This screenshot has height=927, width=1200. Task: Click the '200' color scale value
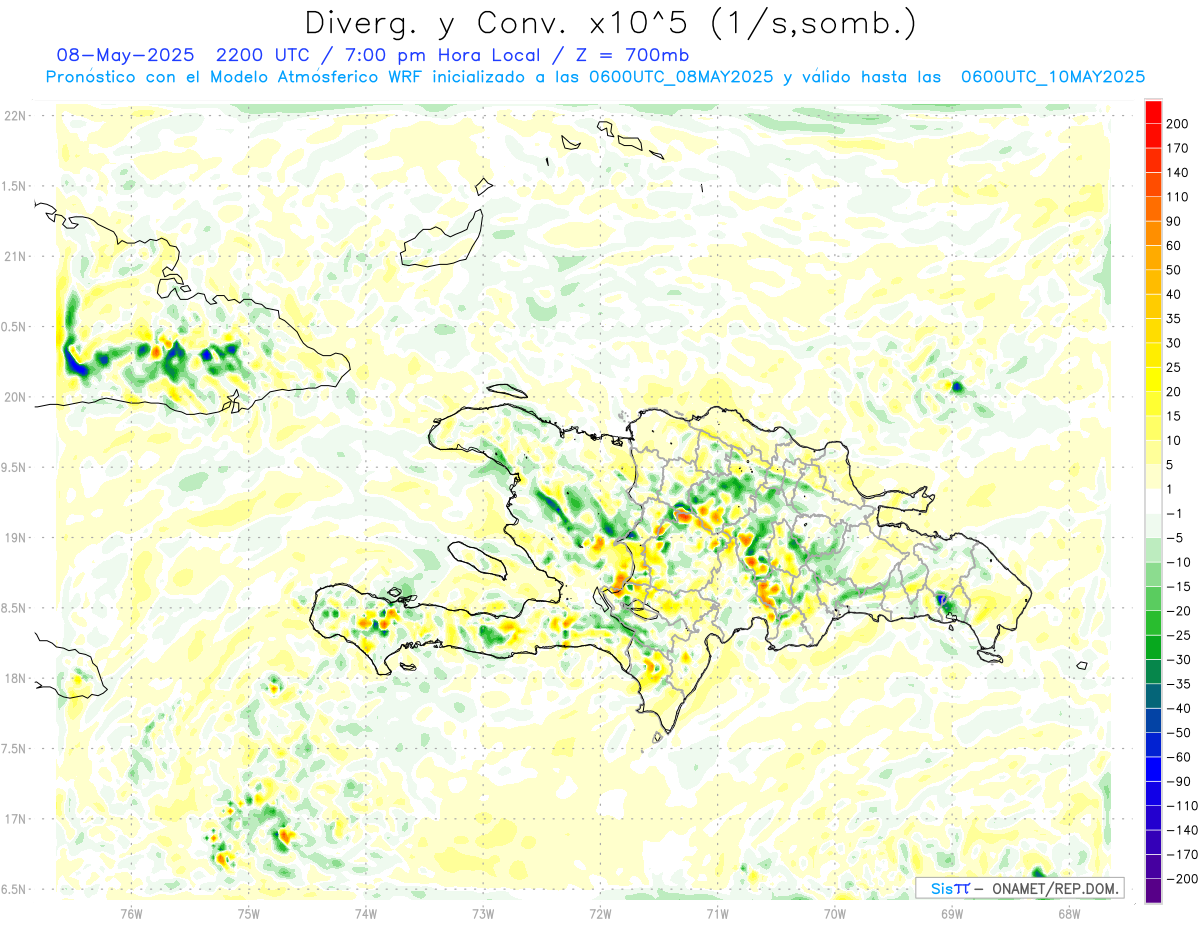[x=1177, y=124]
